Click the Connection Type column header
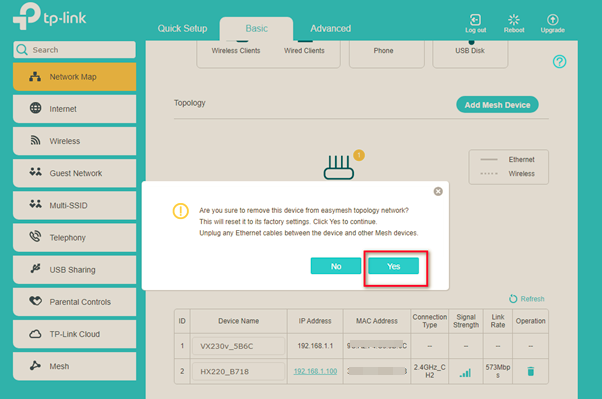602x399 pixels. coord(430,321)
